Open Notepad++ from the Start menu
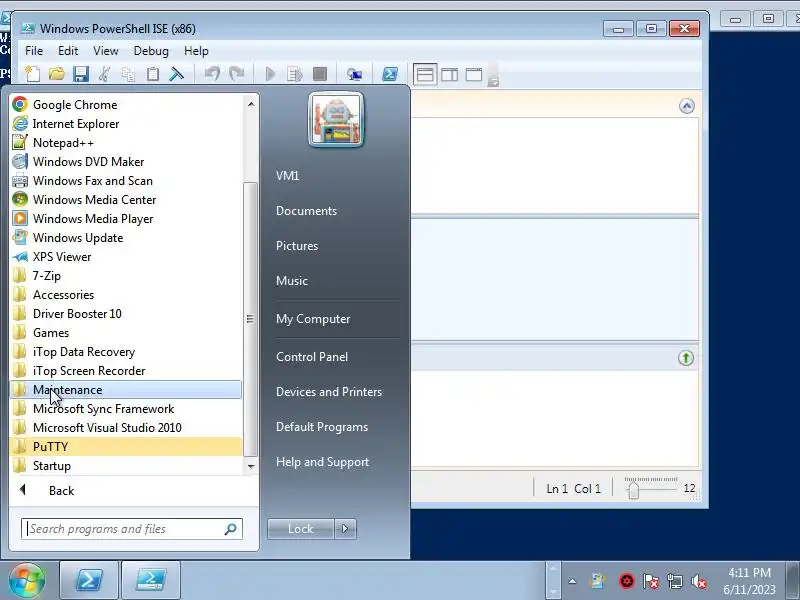Viewport: 800px width, 600px height. [126, 143]
